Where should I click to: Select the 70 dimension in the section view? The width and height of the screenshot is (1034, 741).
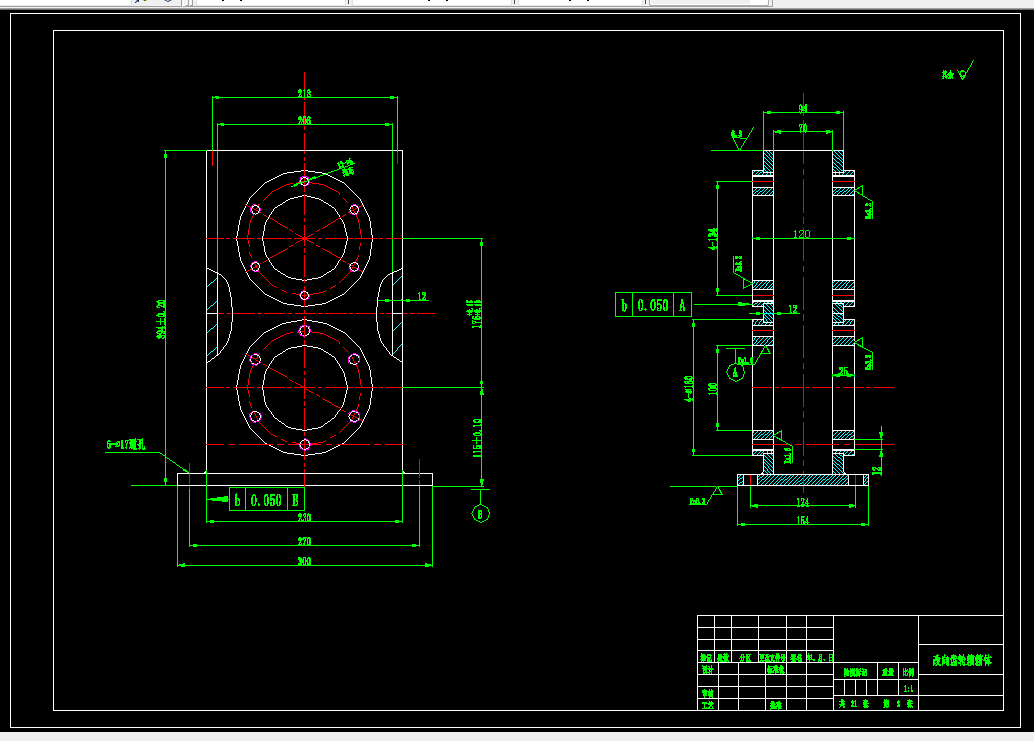803,129
